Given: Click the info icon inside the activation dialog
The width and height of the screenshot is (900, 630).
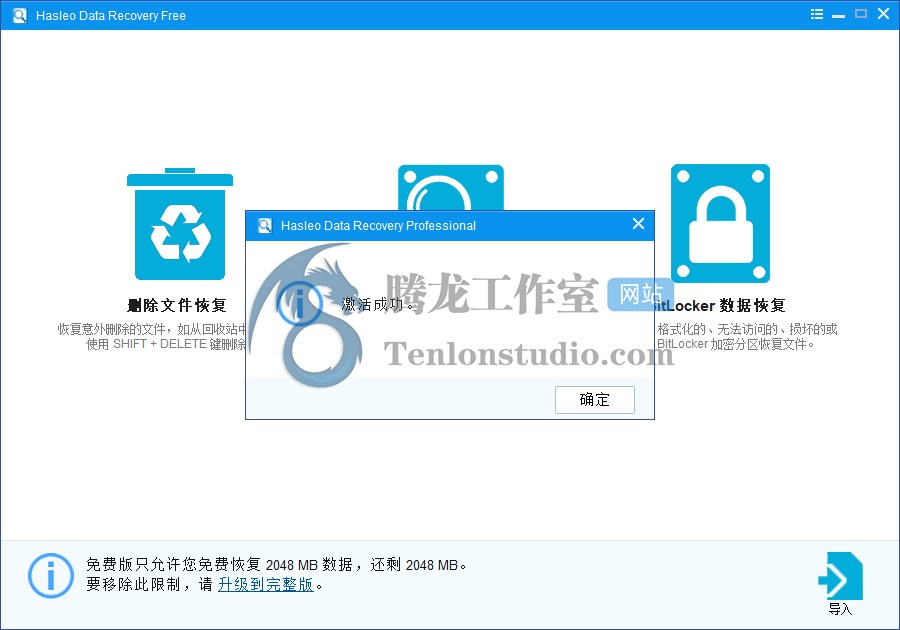Looking at the screenshot, I should (x=299, y=304).
